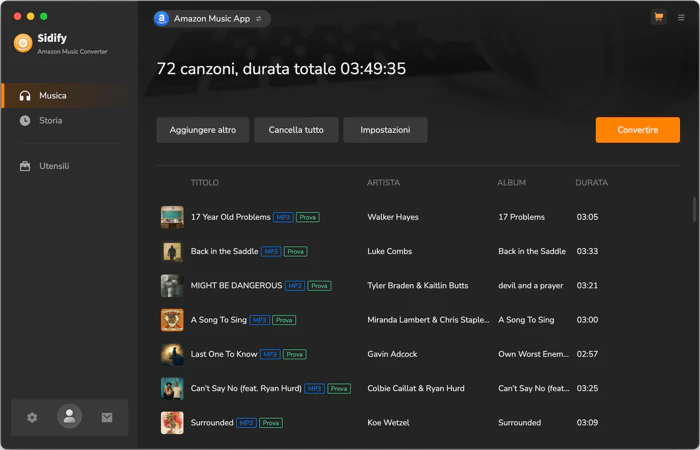Viewport: 700px width, 450px height.
Task: Click MP3 badge on Last One To Know
Action: (270, 354)
